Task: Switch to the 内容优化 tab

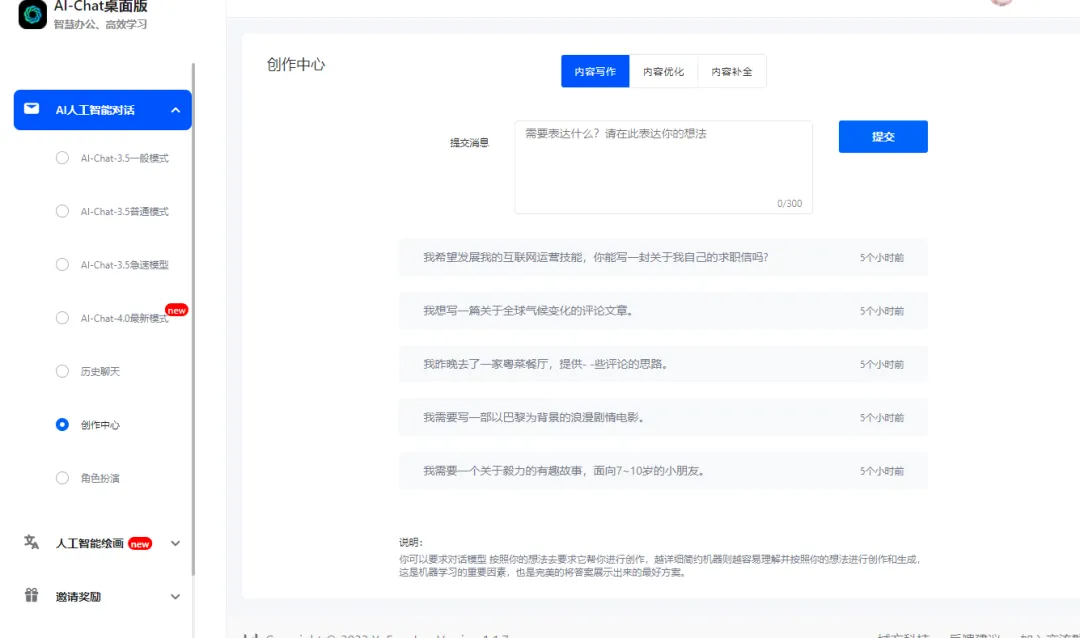Action: pyautogui.click(x=663, y=72)
